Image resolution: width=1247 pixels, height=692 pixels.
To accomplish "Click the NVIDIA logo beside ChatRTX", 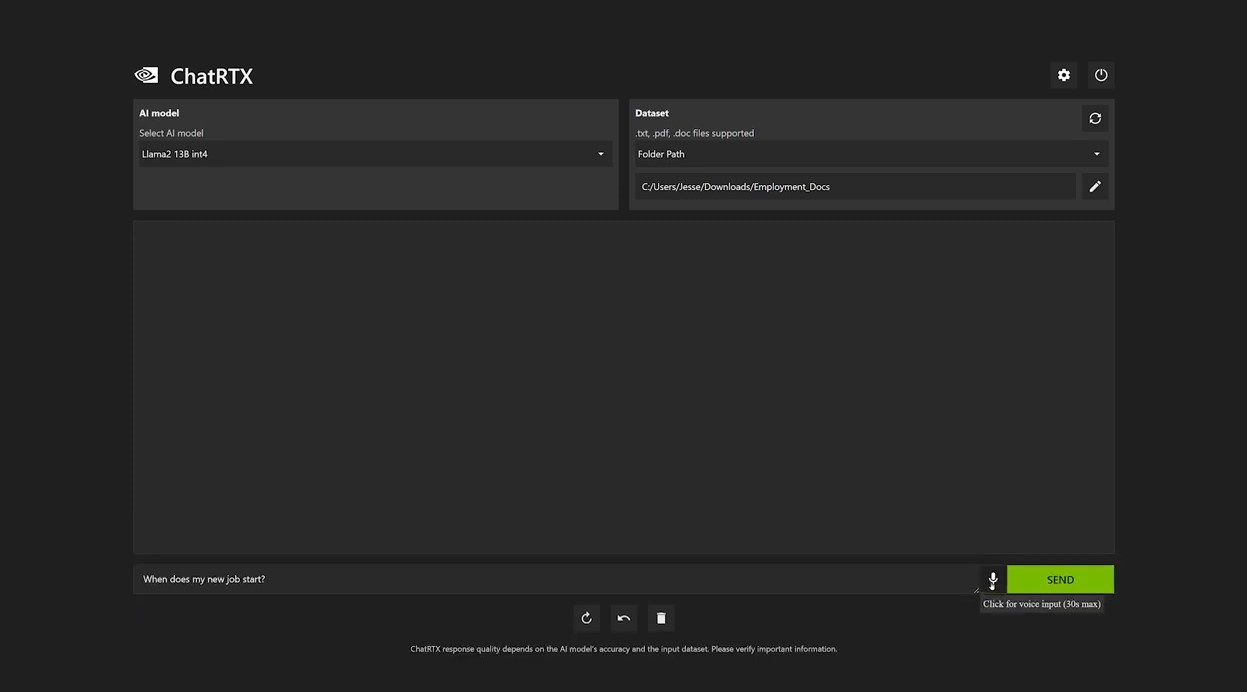I will [x=146, y=75].
